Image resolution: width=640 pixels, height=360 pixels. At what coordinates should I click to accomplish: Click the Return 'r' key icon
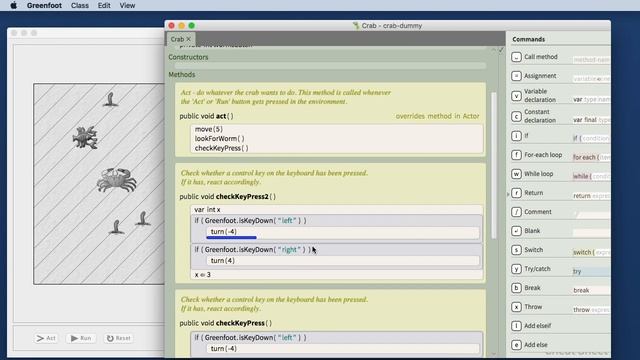click(516, 193)
